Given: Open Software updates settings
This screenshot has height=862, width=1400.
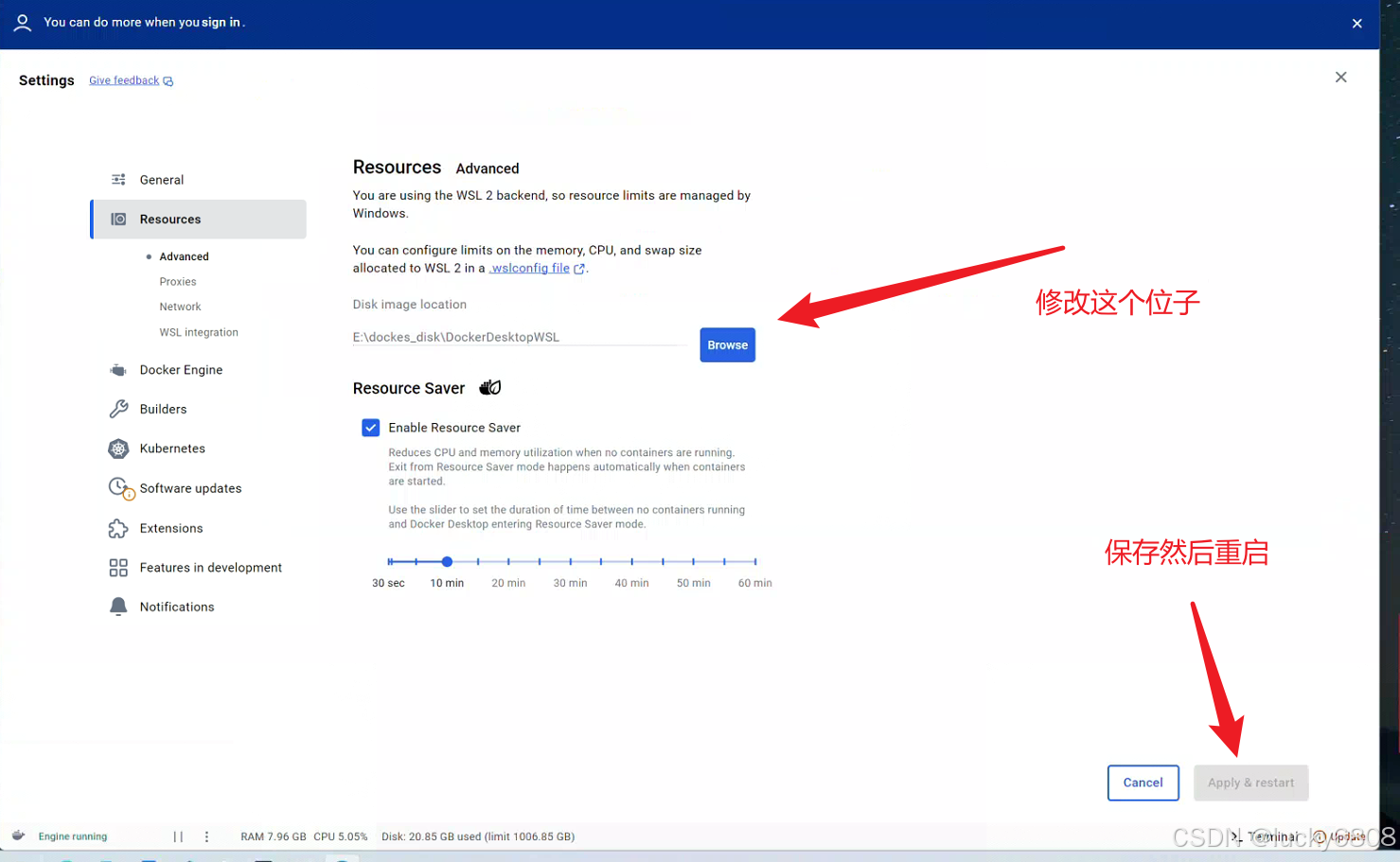Looking at the screenshot, I should click(x=190, y=488).
